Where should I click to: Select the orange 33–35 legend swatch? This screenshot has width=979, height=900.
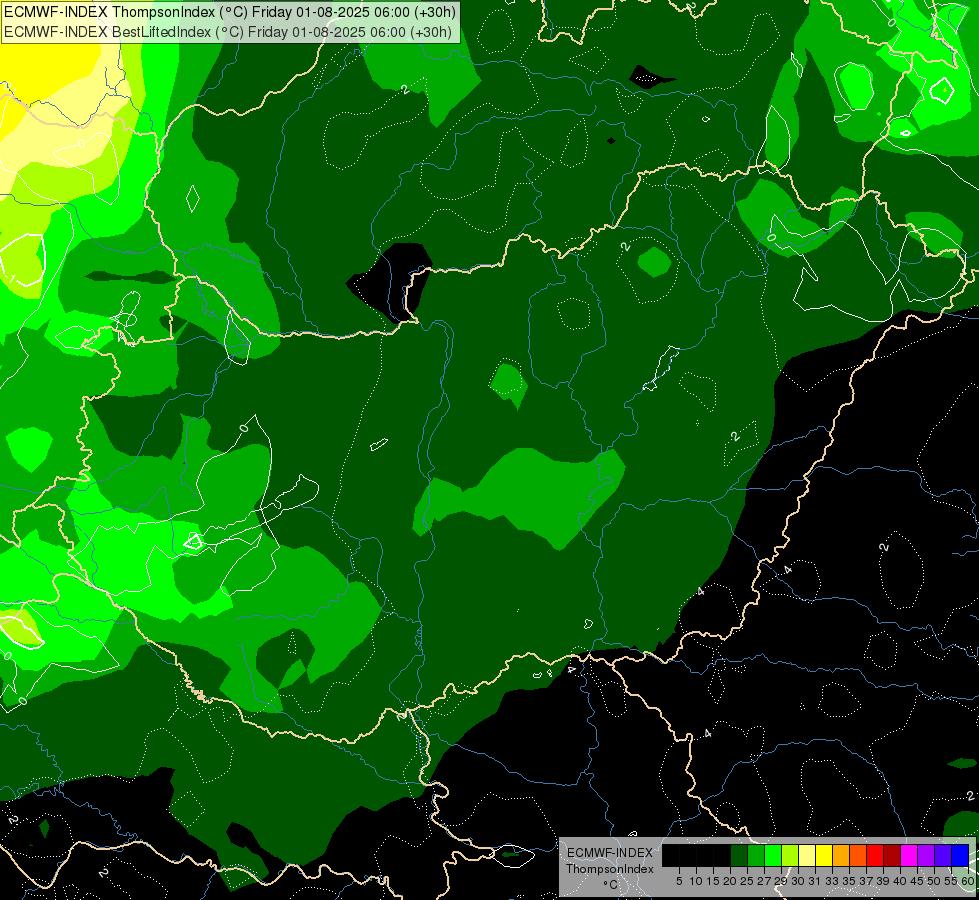point(841,855)
